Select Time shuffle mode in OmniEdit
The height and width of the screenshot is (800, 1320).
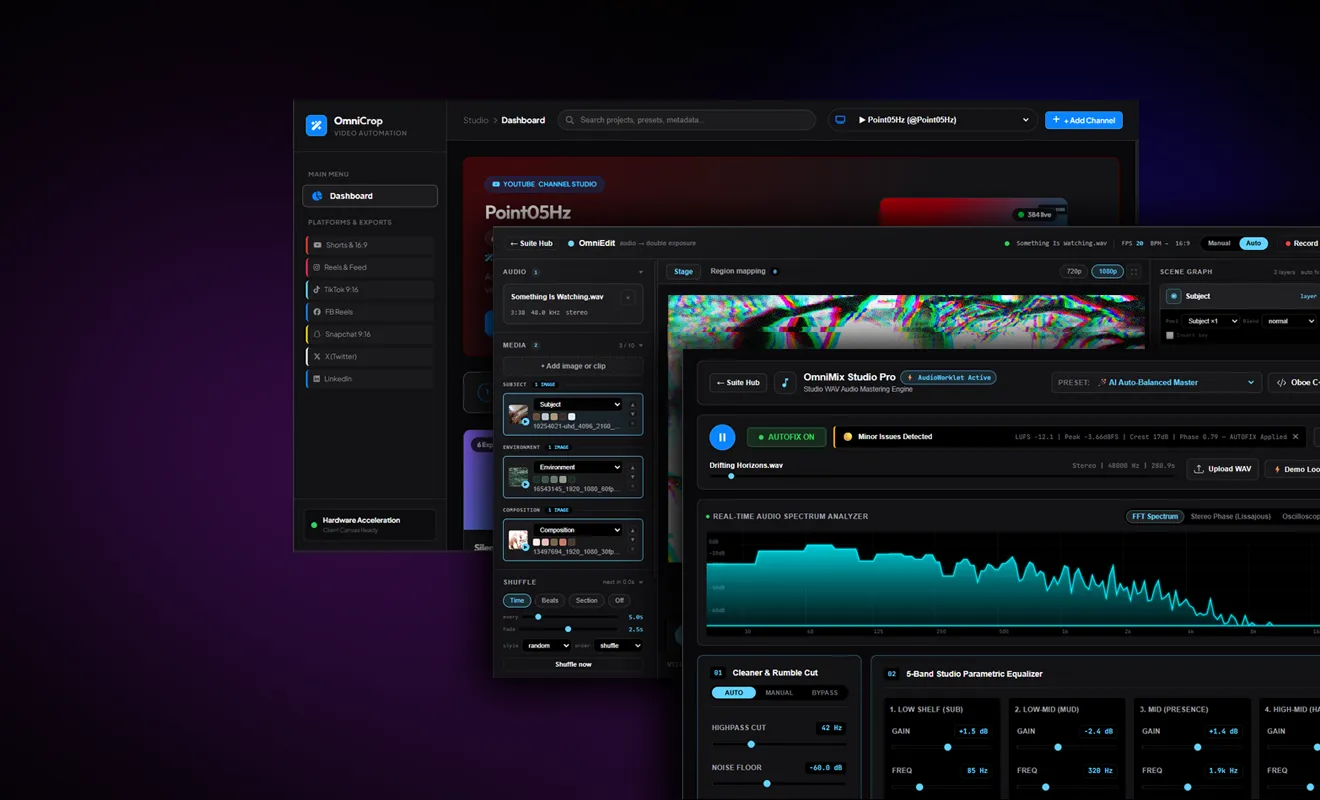pos(517,601)
